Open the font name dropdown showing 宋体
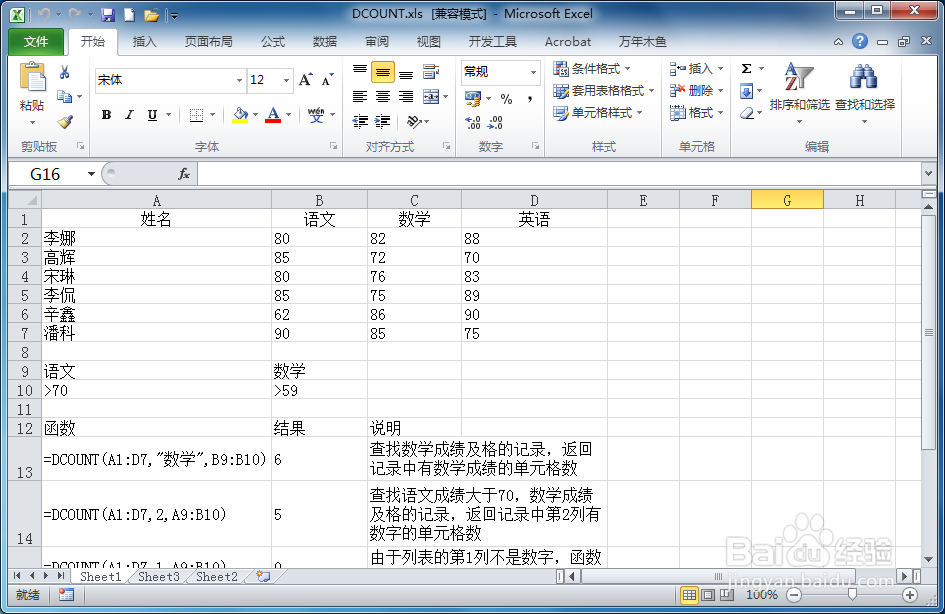 click(x=239, y=80)
